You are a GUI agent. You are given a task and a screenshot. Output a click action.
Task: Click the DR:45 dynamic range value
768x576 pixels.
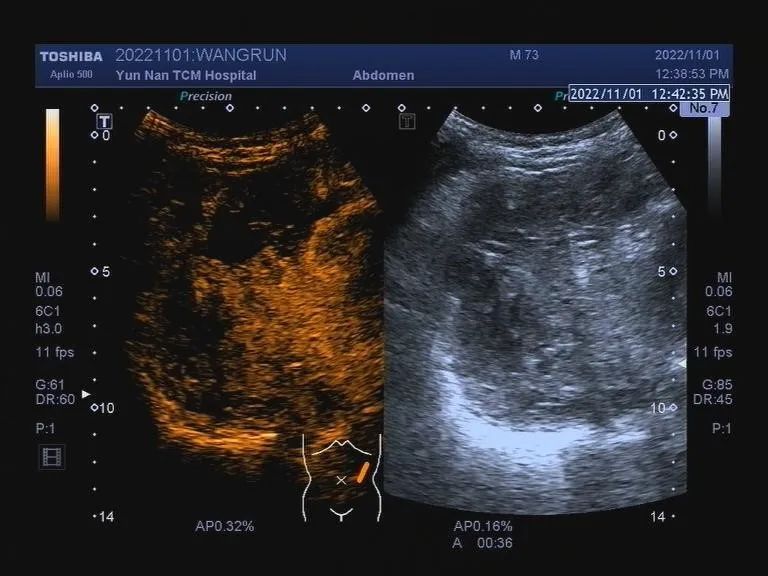(x=713, y=399)
